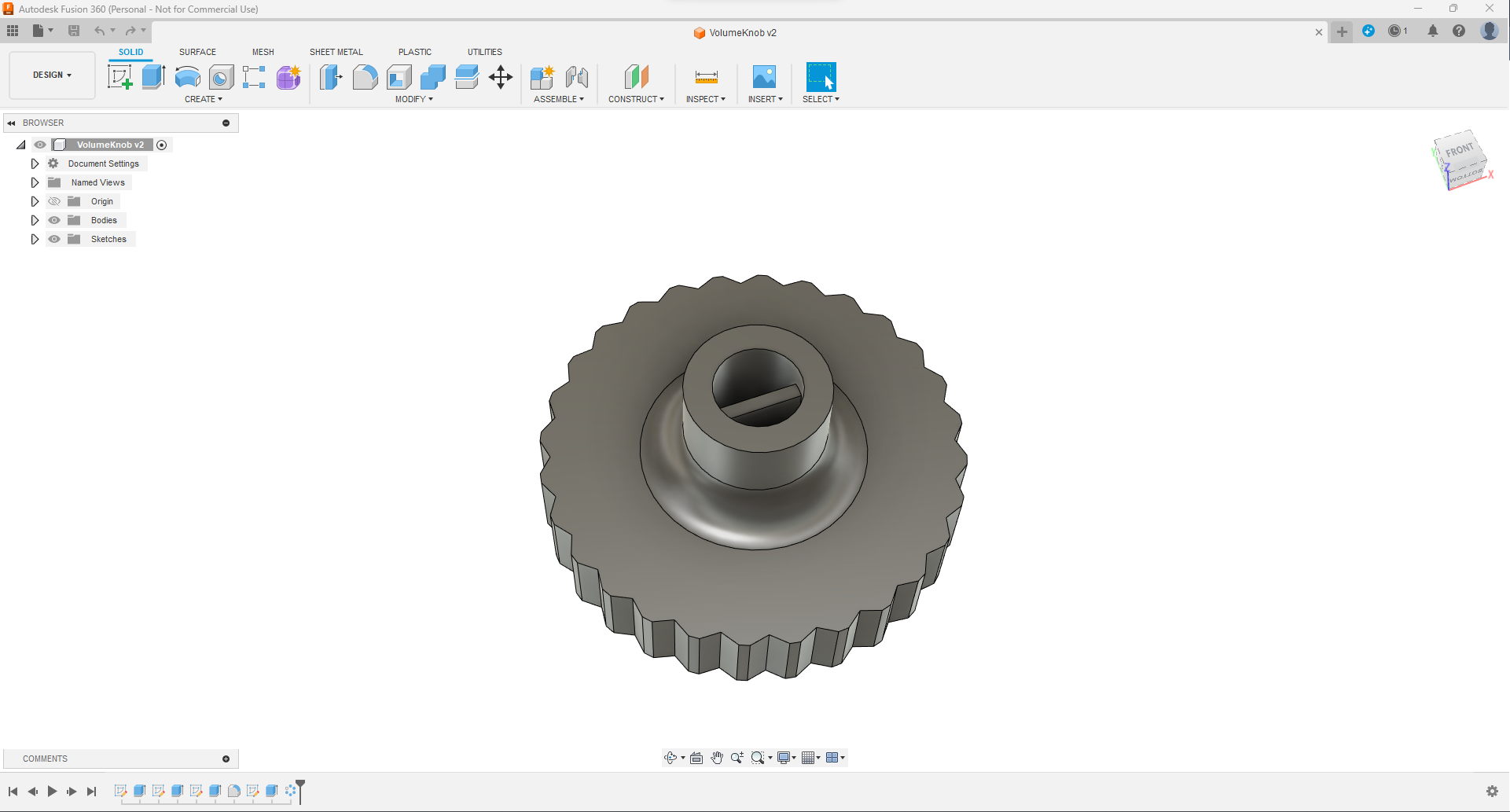Open the DESIGN workspace dropdown
The image size is (1510, 812).
[52, 75]
